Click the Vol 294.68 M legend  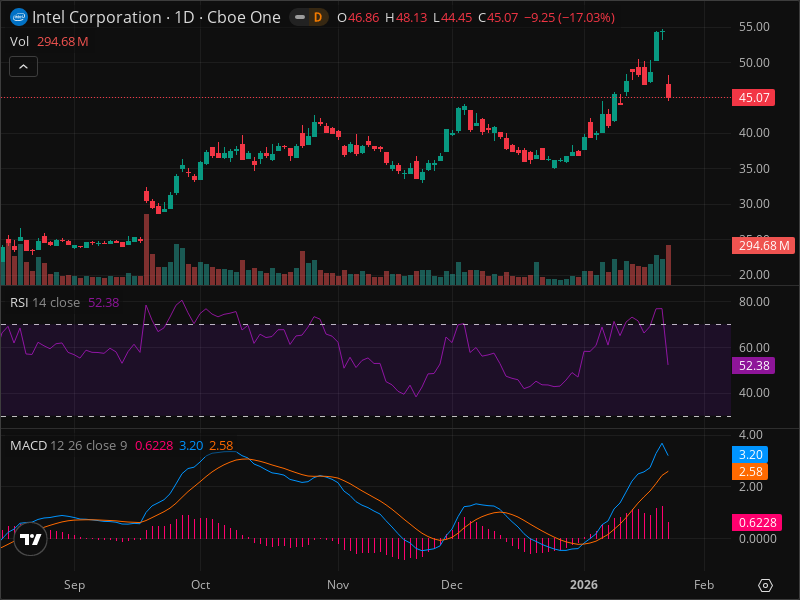pyautogui.click(x=49, y=42)
